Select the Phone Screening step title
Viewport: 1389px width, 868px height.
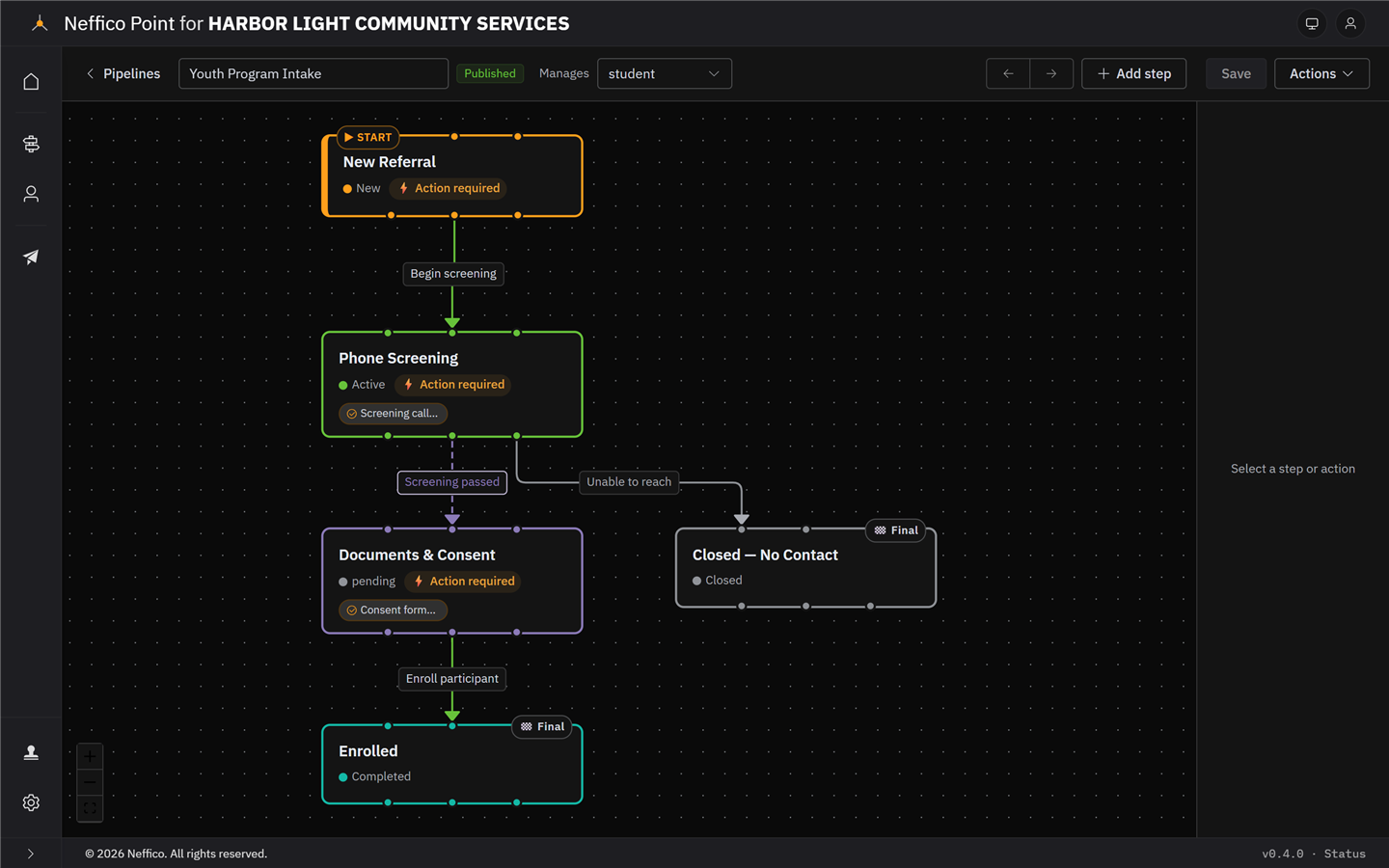pos(398,358)
